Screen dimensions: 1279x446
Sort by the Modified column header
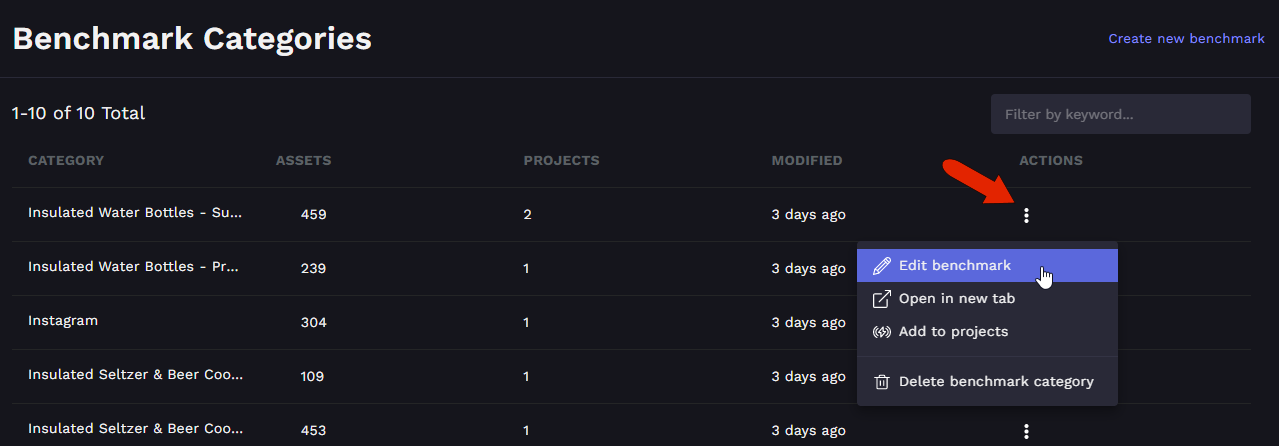(x=807, y=161)
